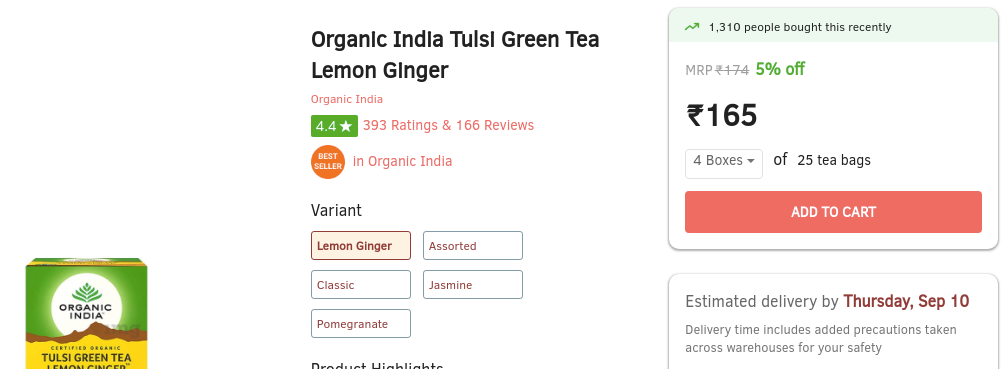
Task: Click the Best Seller orange badge
Action: tap(328, 162)
